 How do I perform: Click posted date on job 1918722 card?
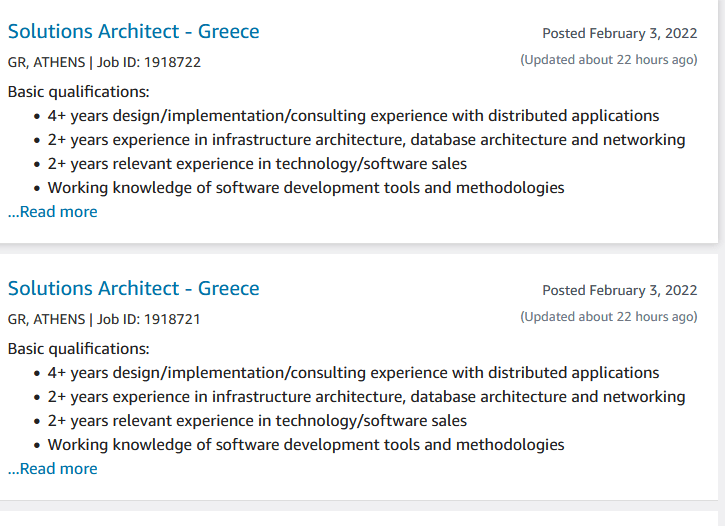pos(620,33)
